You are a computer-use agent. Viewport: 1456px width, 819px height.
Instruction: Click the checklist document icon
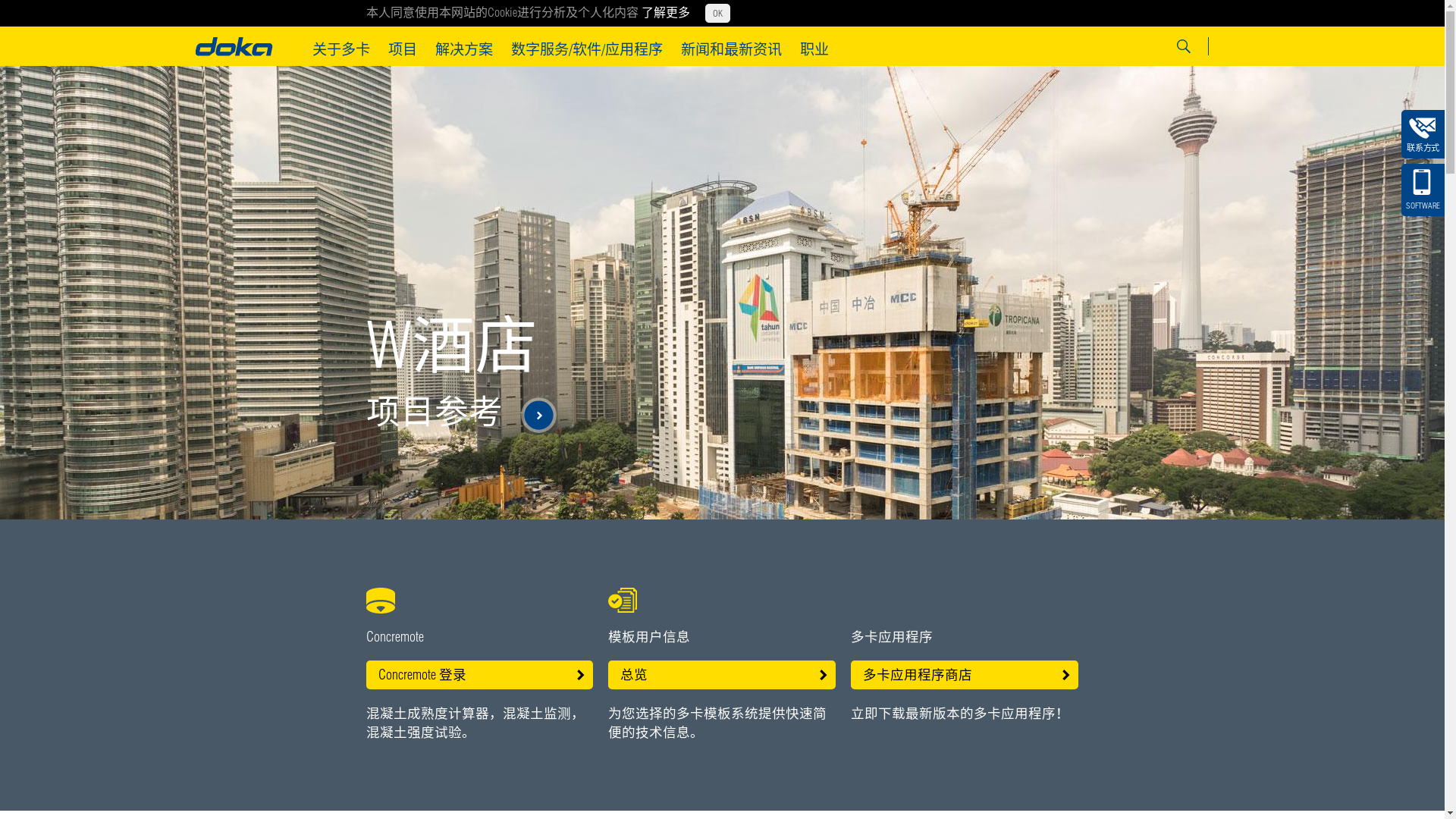click(623, 601)
